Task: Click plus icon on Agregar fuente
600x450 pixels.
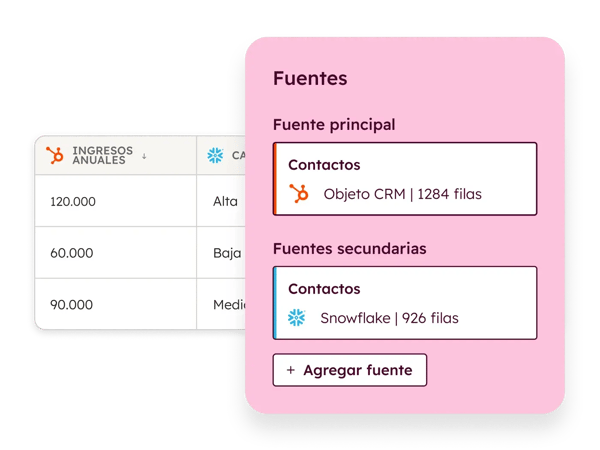Action: (x=290, y=370)
